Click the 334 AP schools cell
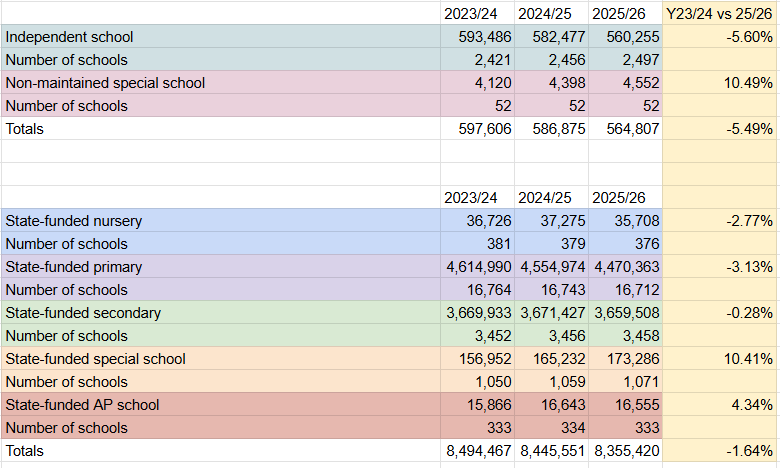 coord(552,428)
